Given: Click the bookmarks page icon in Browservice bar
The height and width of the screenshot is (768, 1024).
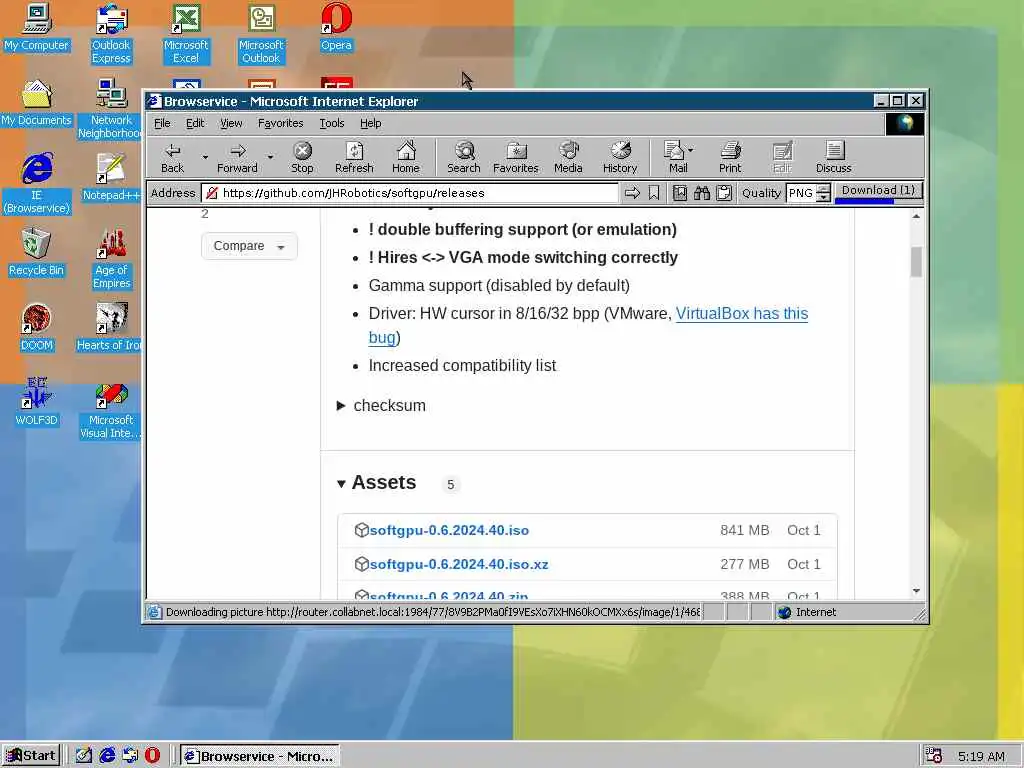Looking at the screenshot, I should point(679,193).
